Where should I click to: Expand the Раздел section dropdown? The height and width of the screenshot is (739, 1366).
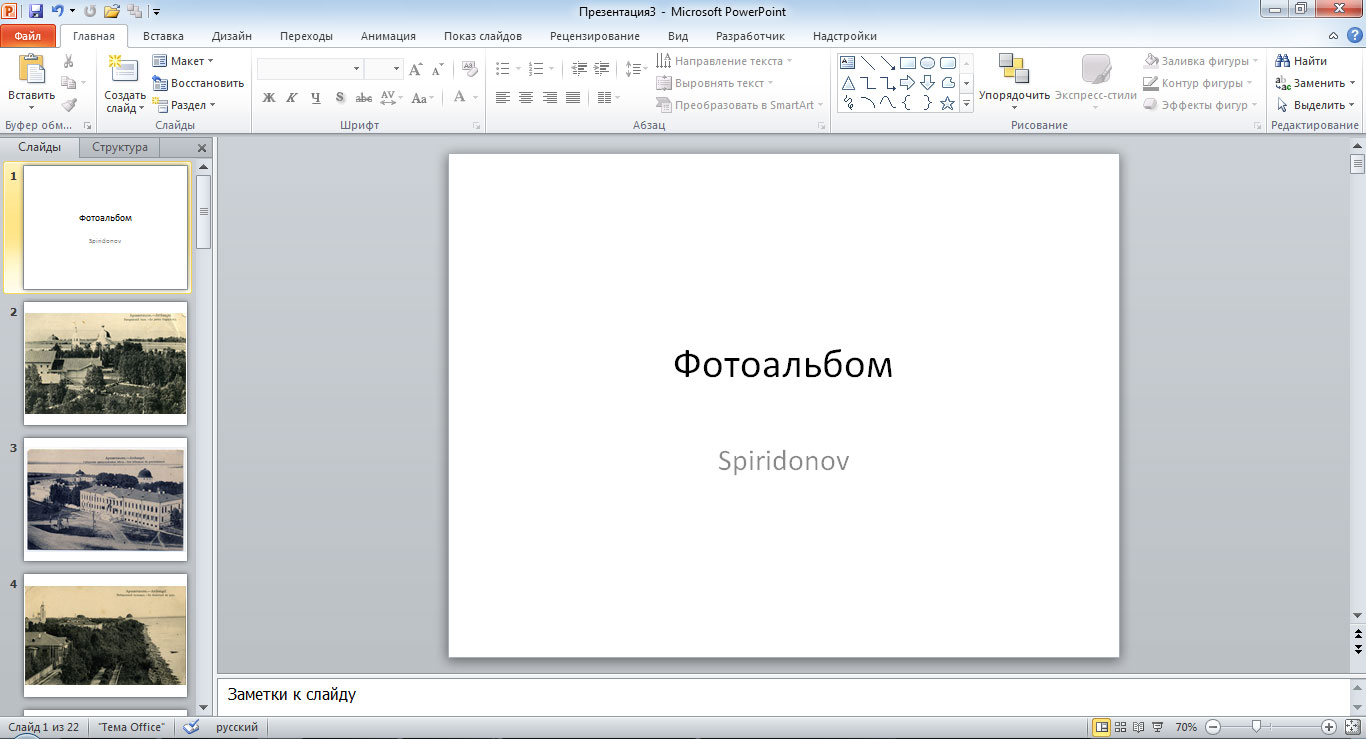click(184, 105)
